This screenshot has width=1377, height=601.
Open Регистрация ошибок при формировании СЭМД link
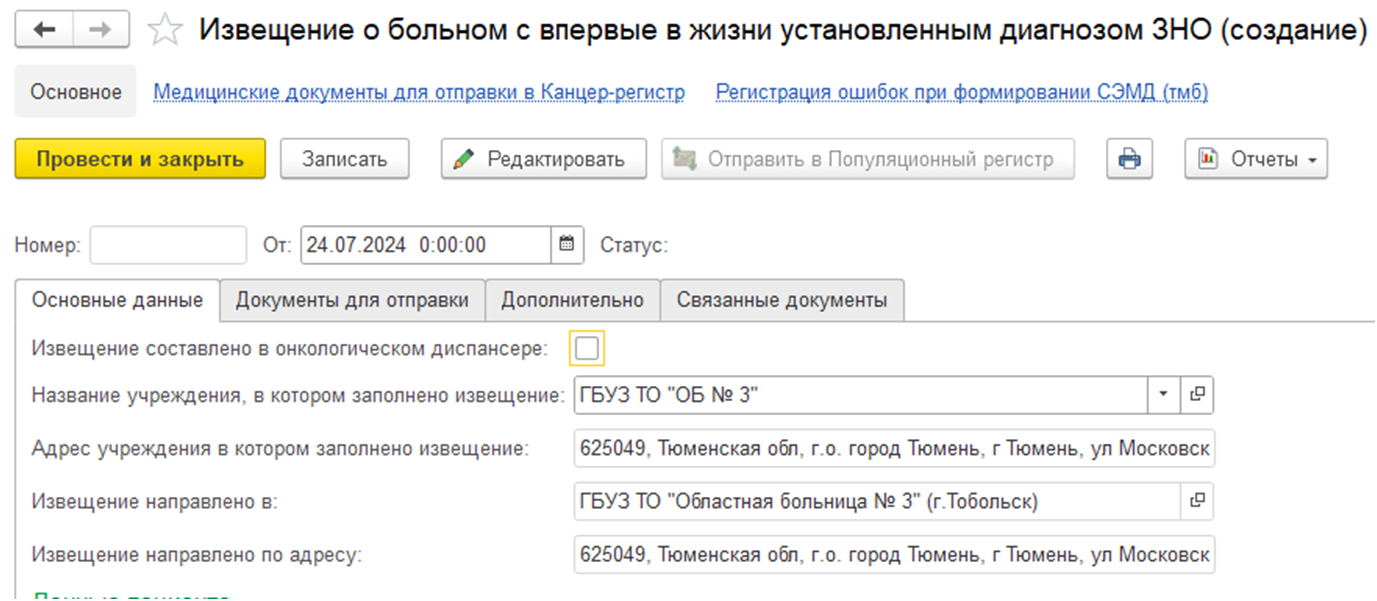tap(962, 92)
